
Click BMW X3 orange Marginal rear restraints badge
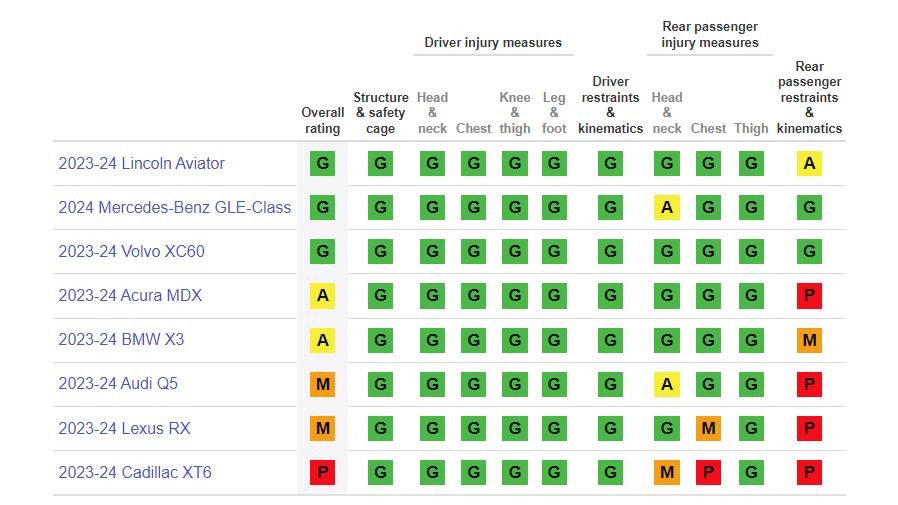pyautogui.click(x=809, y=340)
